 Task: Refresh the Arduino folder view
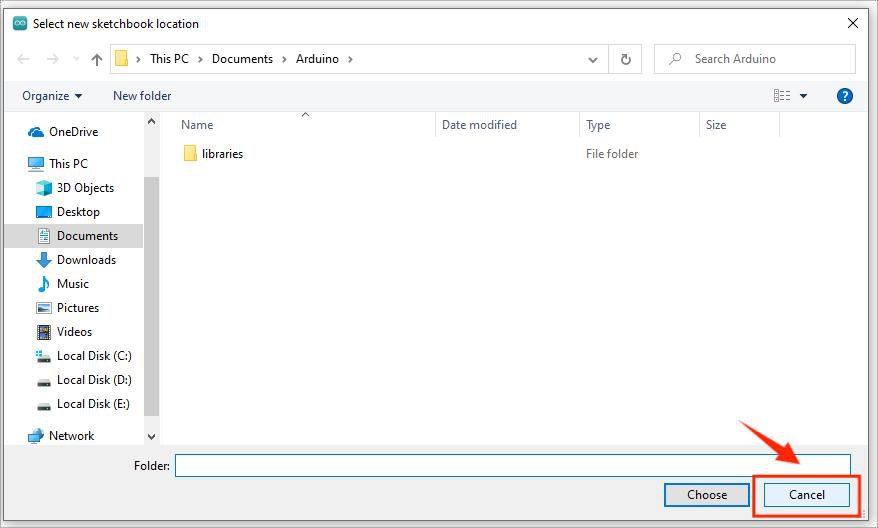click(625, 59)
